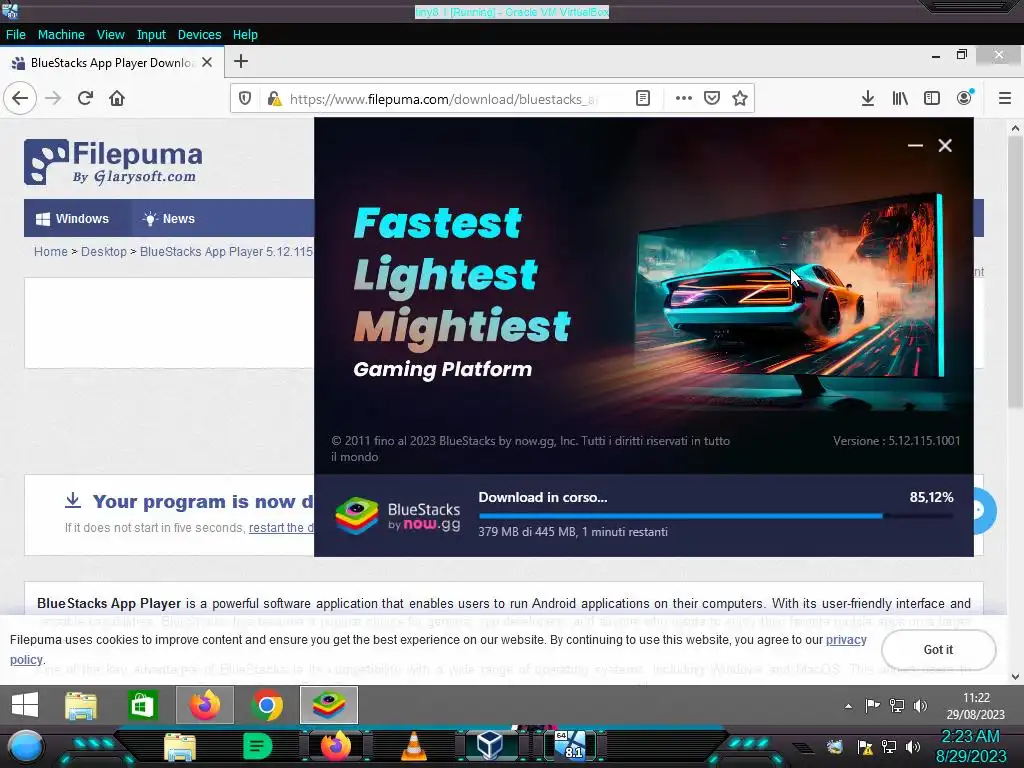The image size is (1024, 768).
Task: Open the guest tray network icon
Action: [x=897, y=706]
